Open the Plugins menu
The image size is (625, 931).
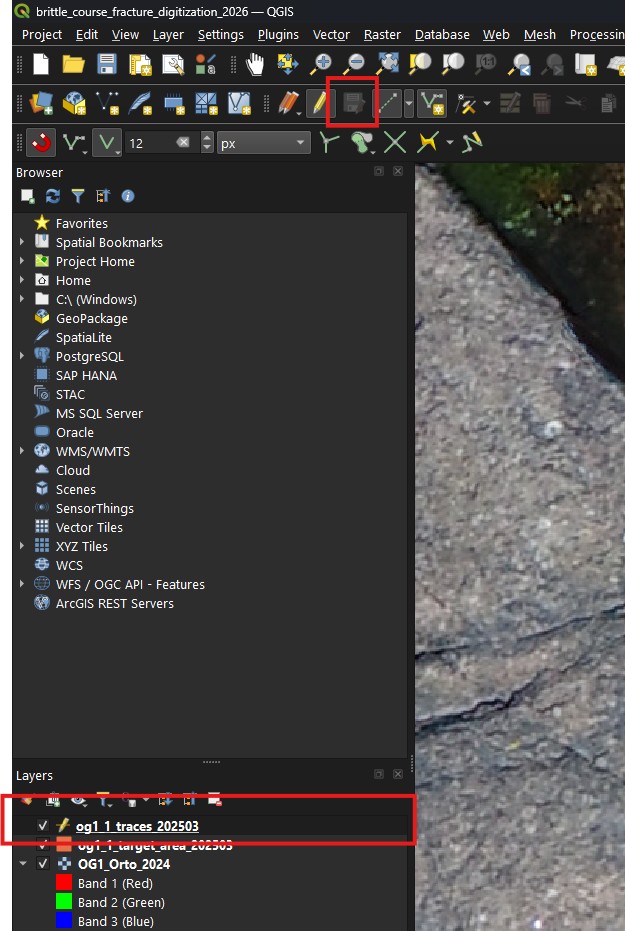point(278,35)
